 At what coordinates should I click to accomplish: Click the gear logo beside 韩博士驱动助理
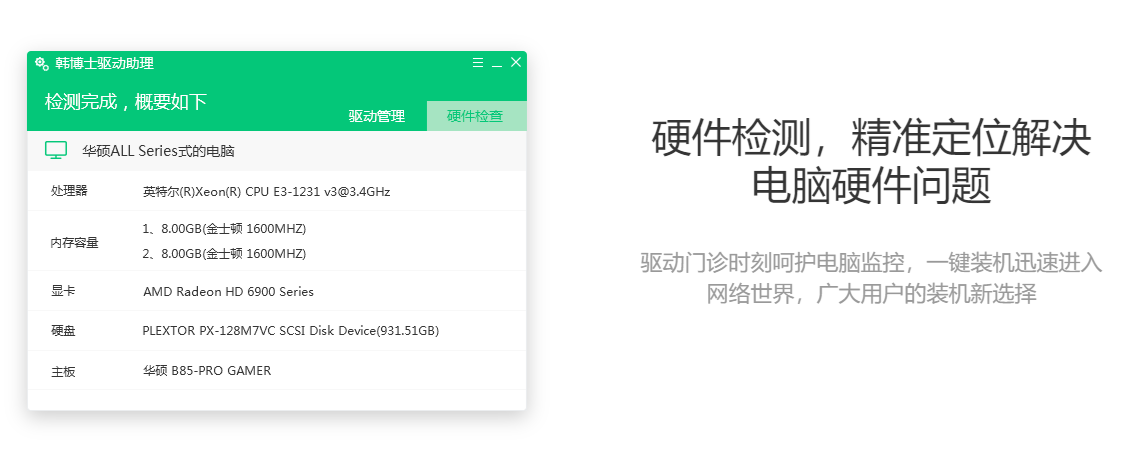[42, 64]
